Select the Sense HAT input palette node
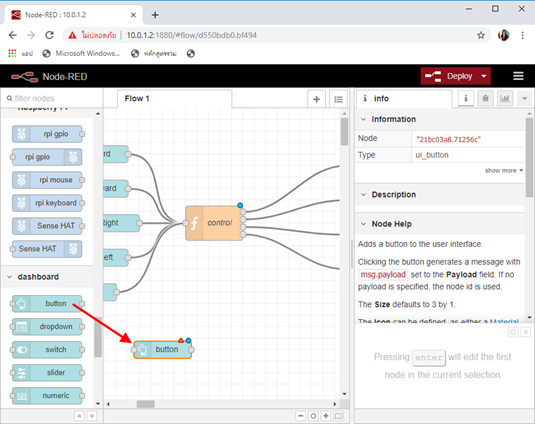 [x=48, y=226]
